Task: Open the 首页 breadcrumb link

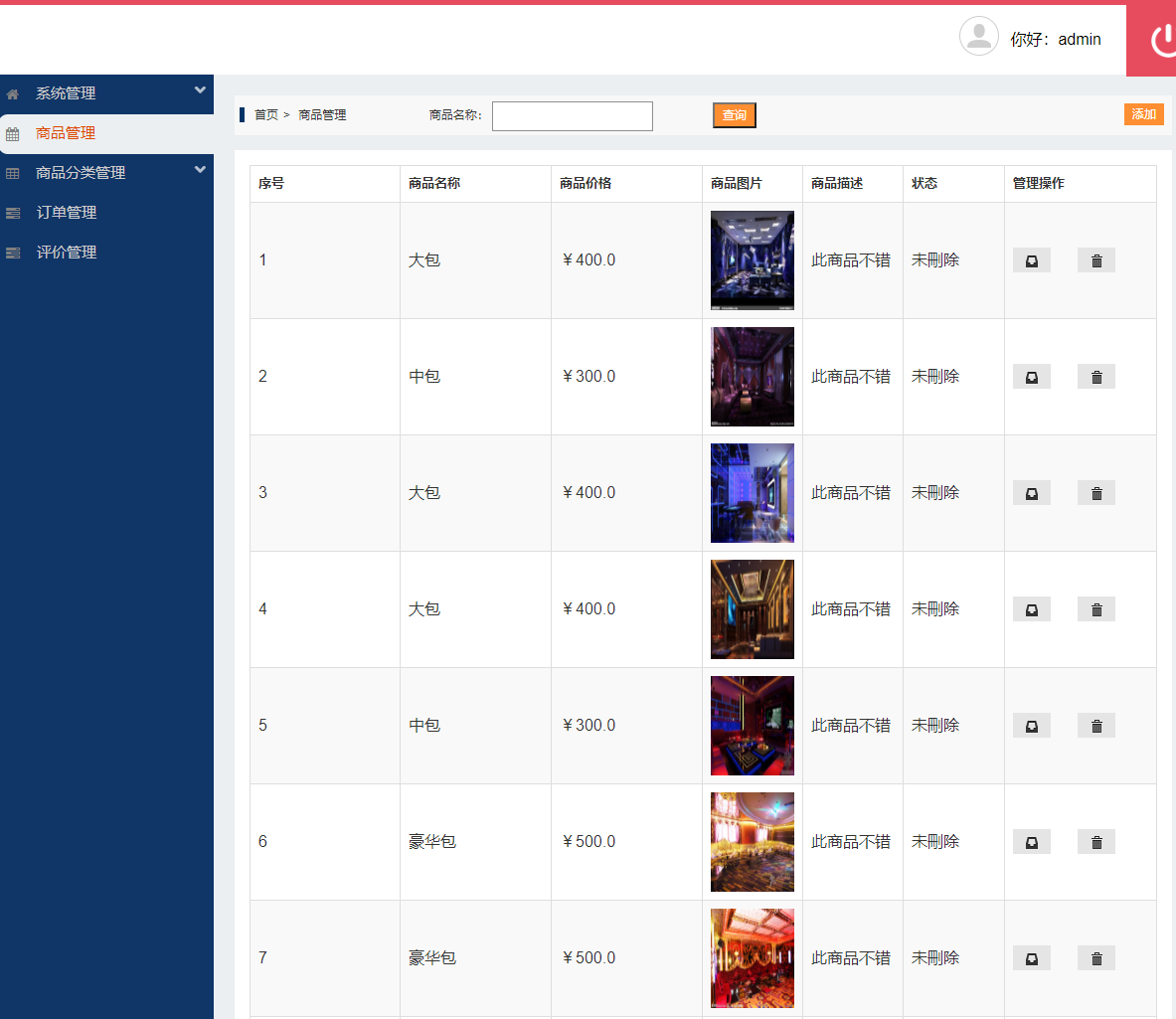Action: (x=263, y=114)
